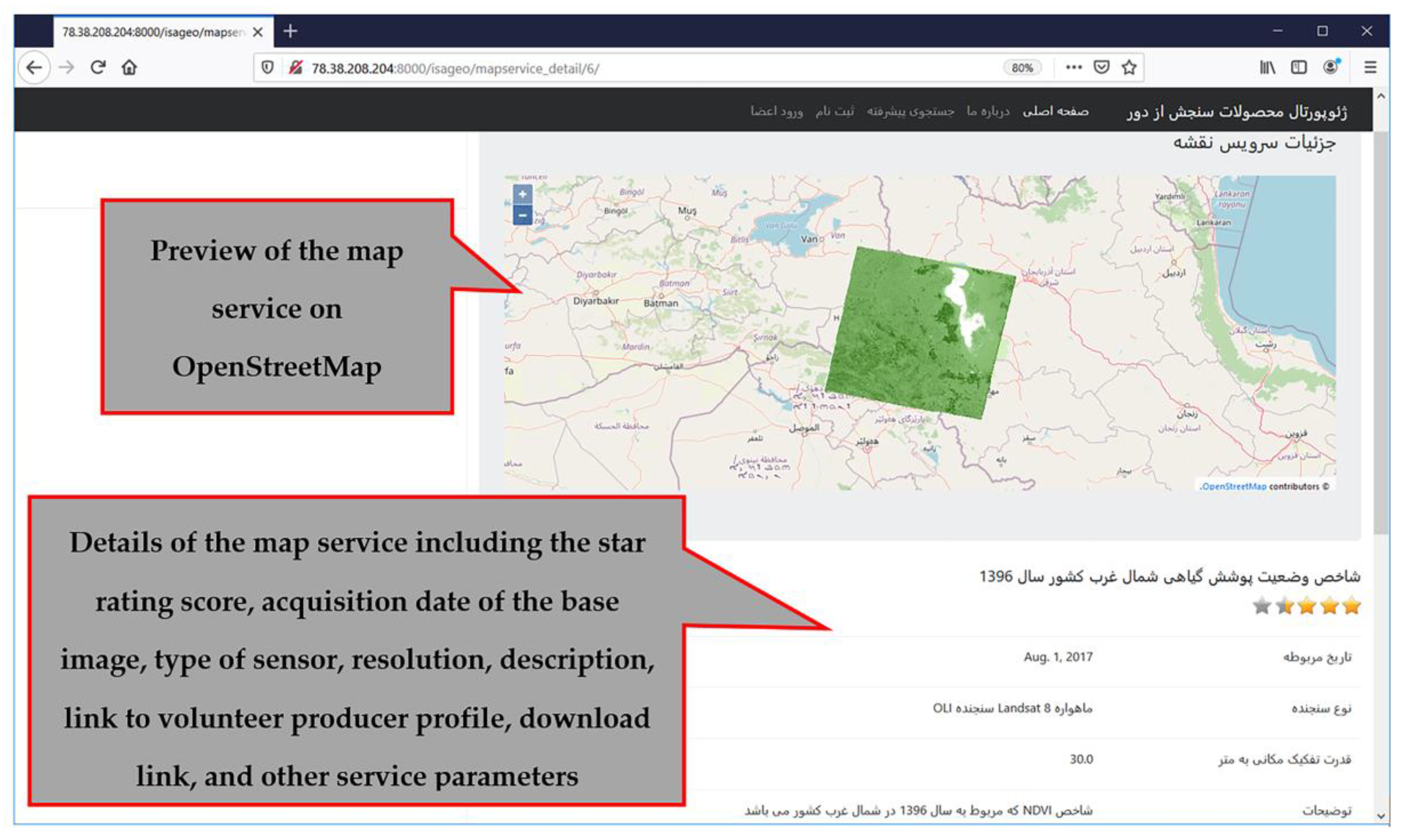1406x840 pixels.
Task: Go to browser home page icon
Action: click(129, 68)
